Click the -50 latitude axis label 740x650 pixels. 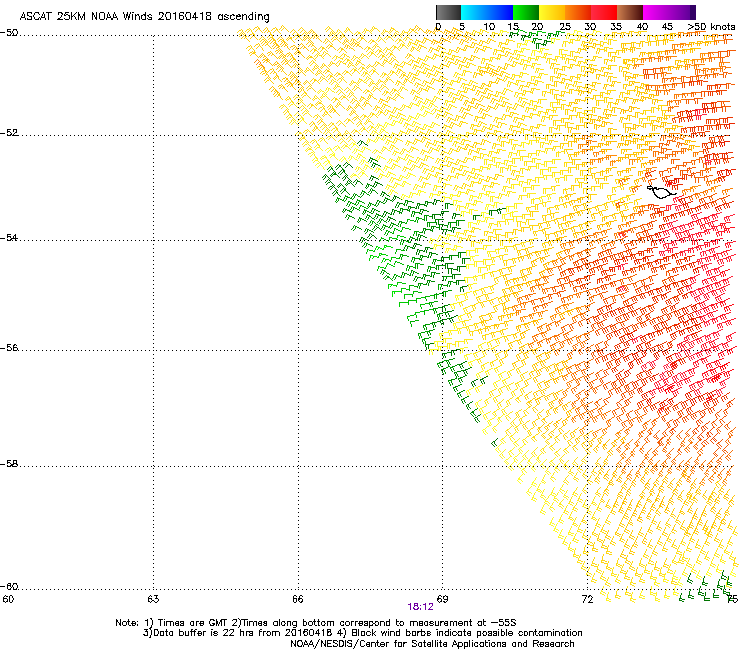(x=9, y=33)
